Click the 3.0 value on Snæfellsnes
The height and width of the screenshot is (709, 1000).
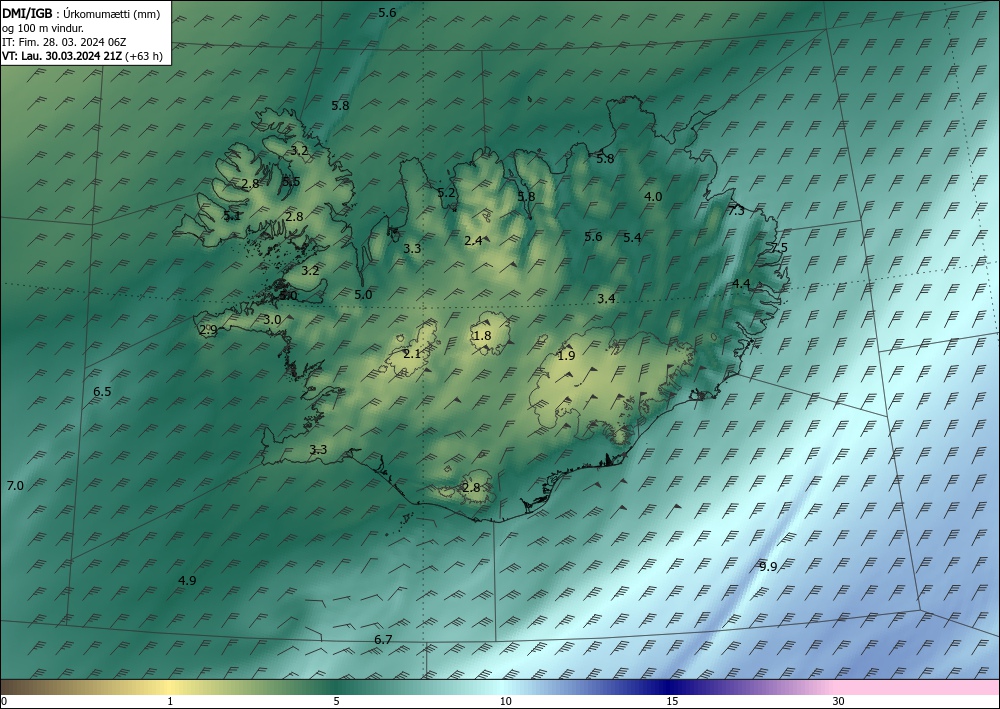click(272, 319)
